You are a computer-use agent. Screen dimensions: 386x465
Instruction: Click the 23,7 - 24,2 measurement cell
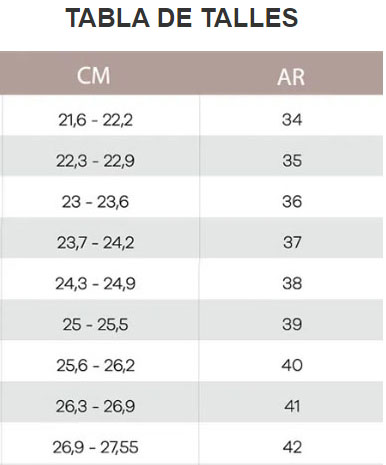(x=100, y=238)
